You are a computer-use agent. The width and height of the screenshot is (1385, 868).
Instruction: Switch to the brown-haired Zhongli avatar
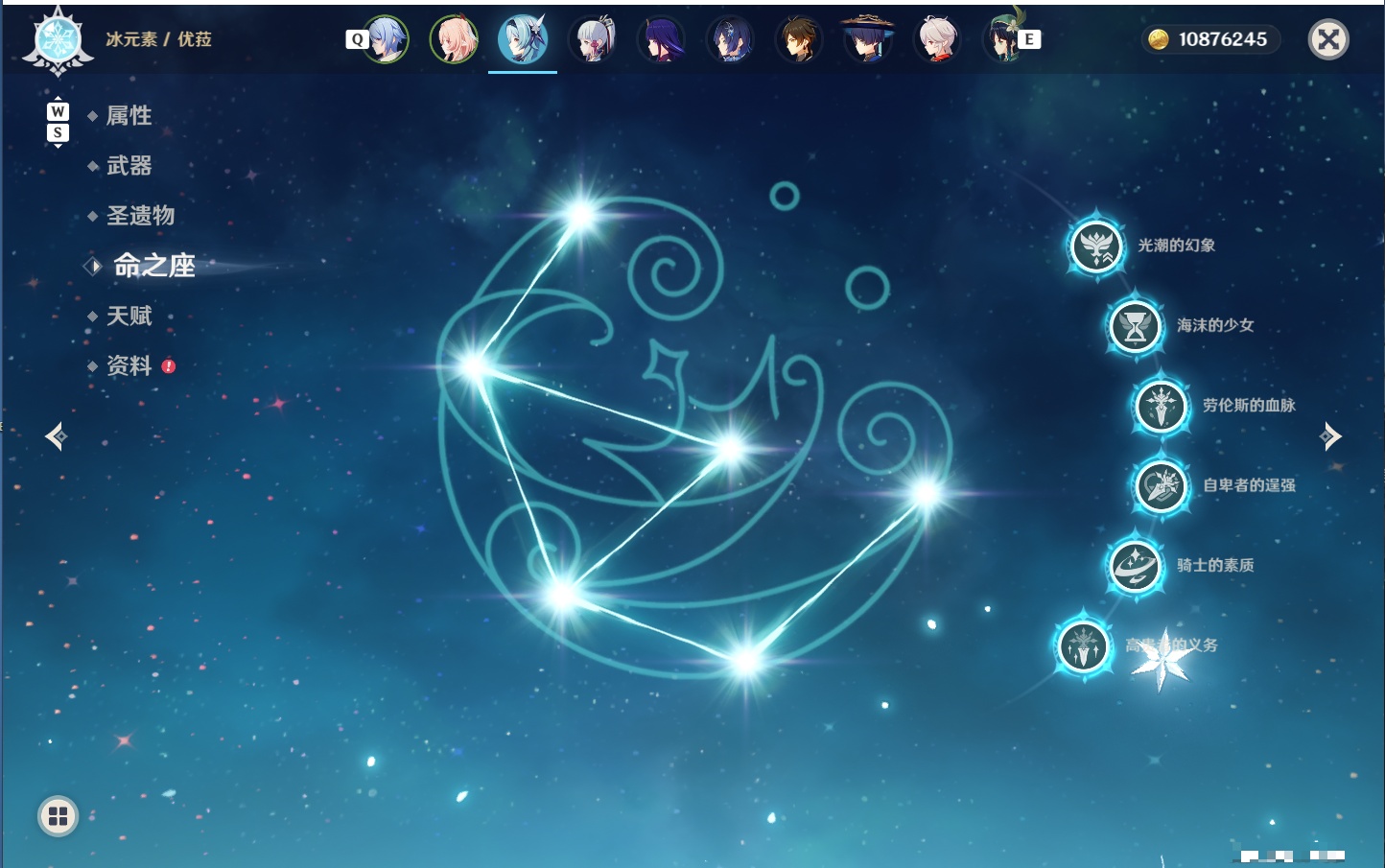pos(799,39)
